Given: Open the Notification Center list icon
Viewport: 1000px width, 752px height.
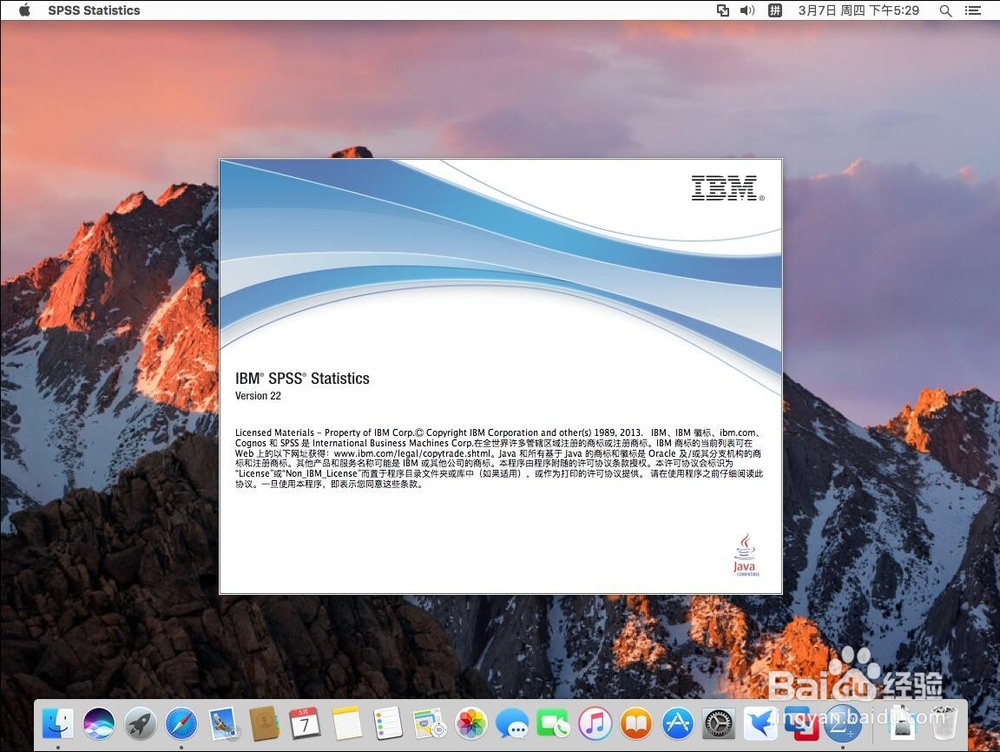Looking at the screenshot, I should point(973,10).
